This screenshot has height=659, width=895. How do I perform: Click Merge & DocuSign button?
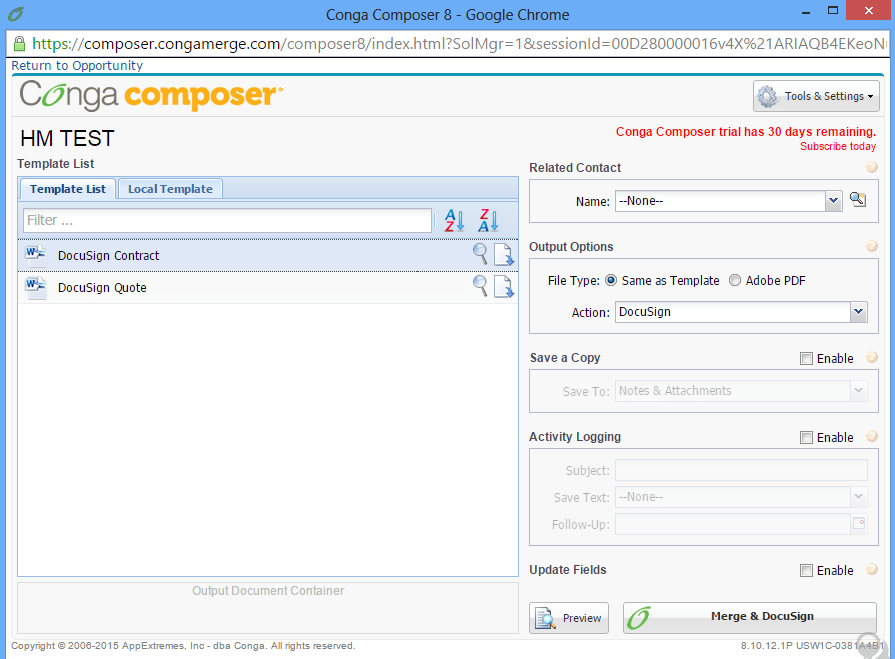[x=749, y=617]
